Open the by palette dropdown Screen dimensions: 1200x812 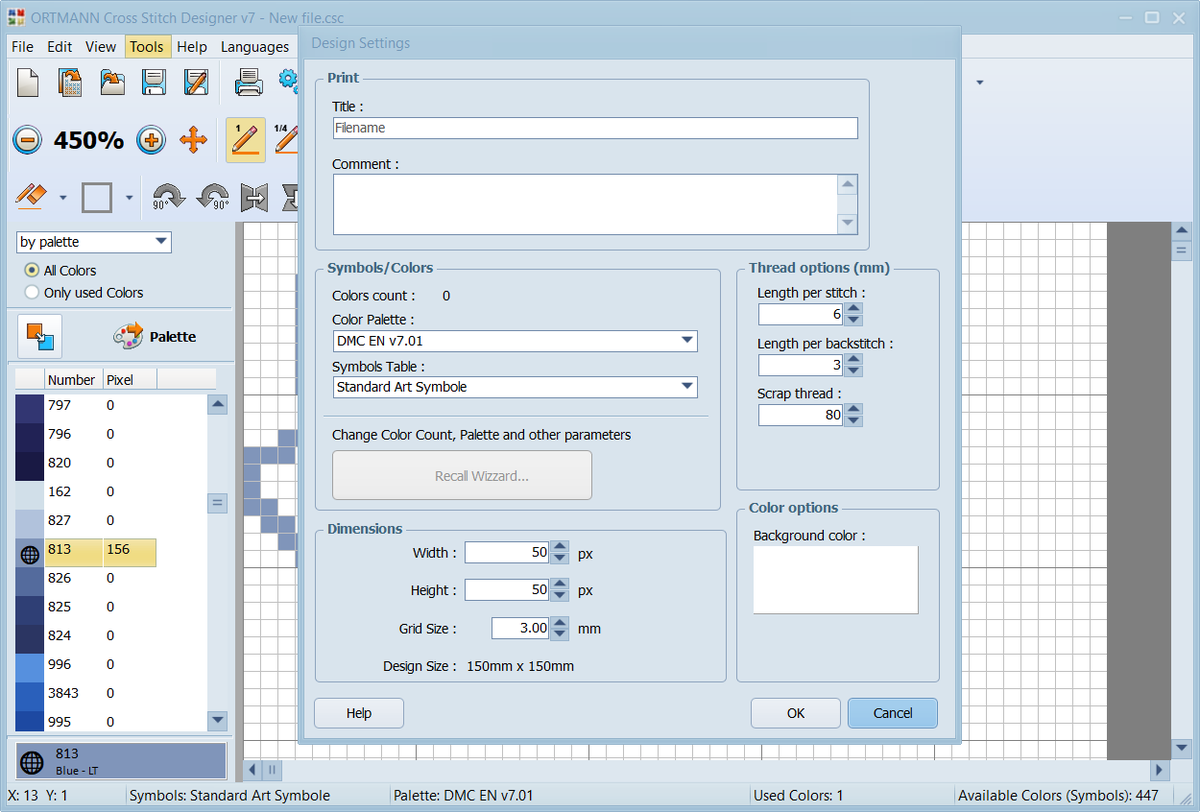(94, 242)
